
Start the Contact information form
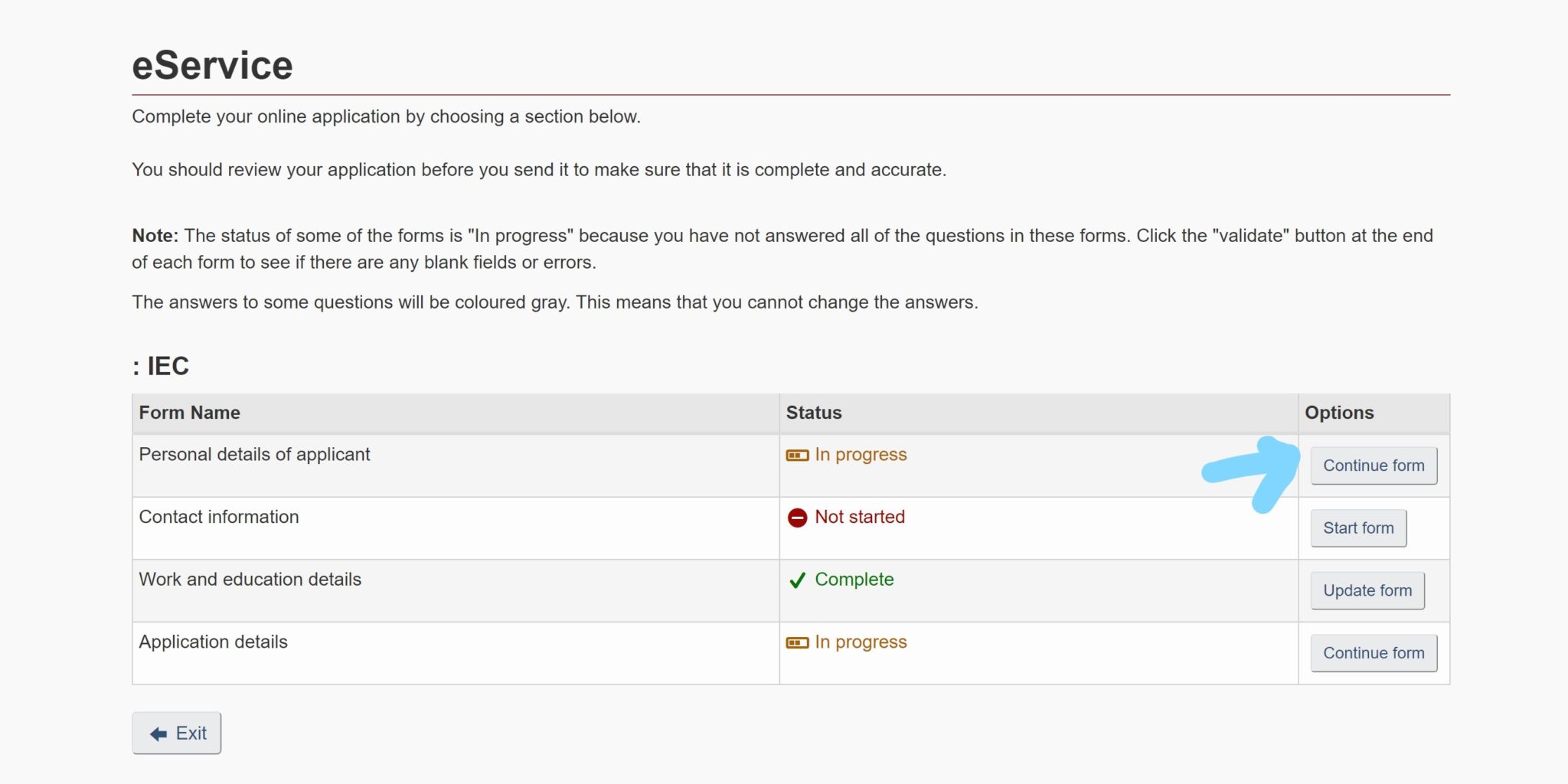coord(1357,528)
